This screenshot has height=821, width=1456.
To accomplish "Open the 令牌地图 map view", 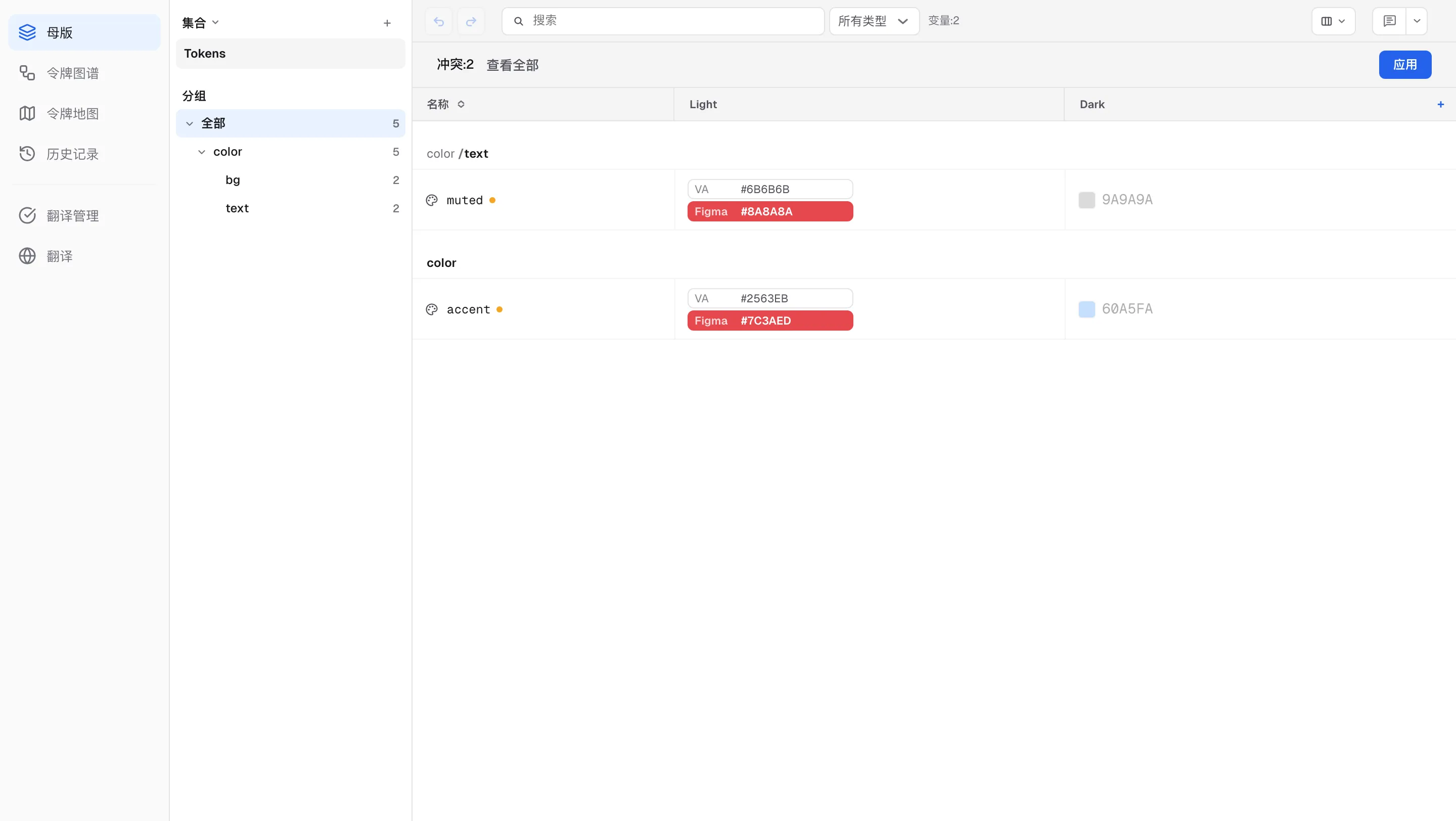I will 84,114.
